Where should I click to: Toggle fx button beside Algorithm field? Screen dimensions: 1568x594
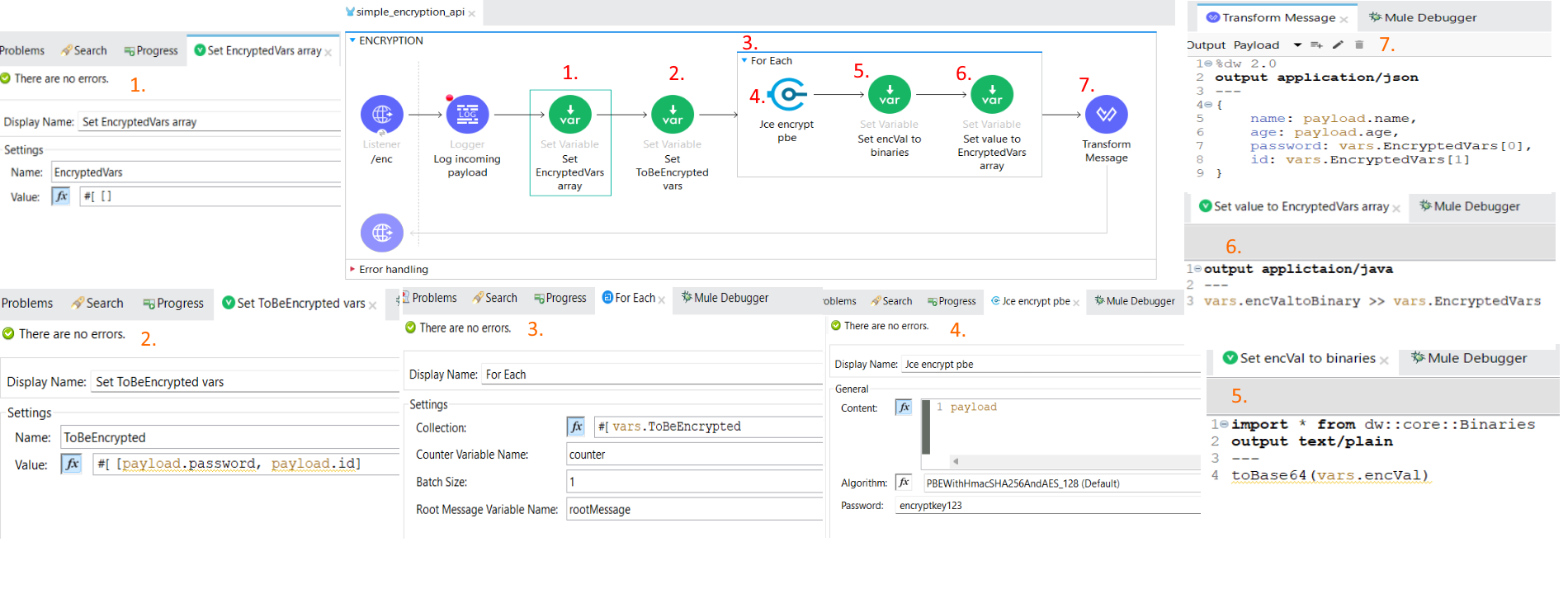pyautogui.click(x=904, y=483)
